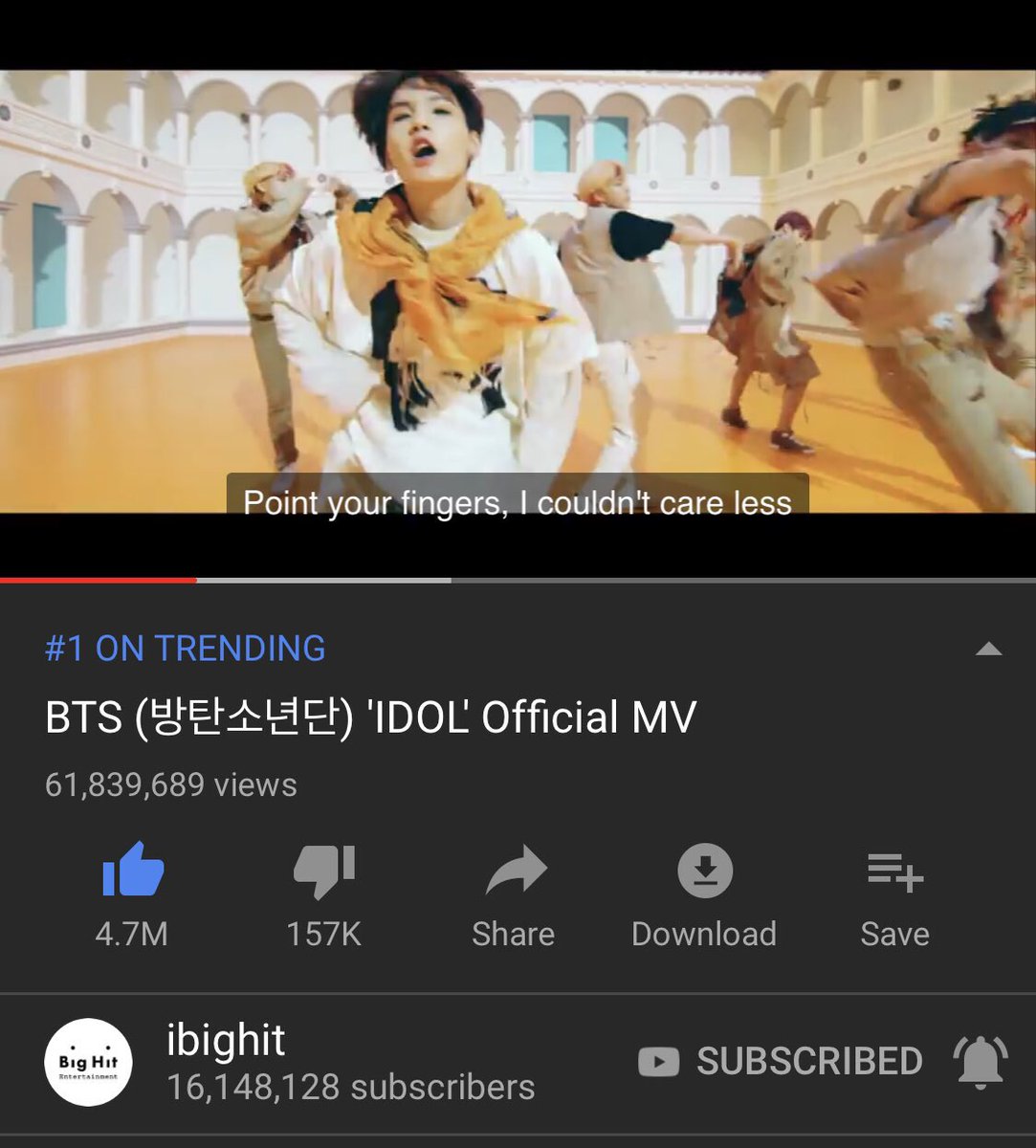Open the #1 ON TRENDING link
The width and height of the screenshot is (1036, 1148).
click(x=186, y=649)
